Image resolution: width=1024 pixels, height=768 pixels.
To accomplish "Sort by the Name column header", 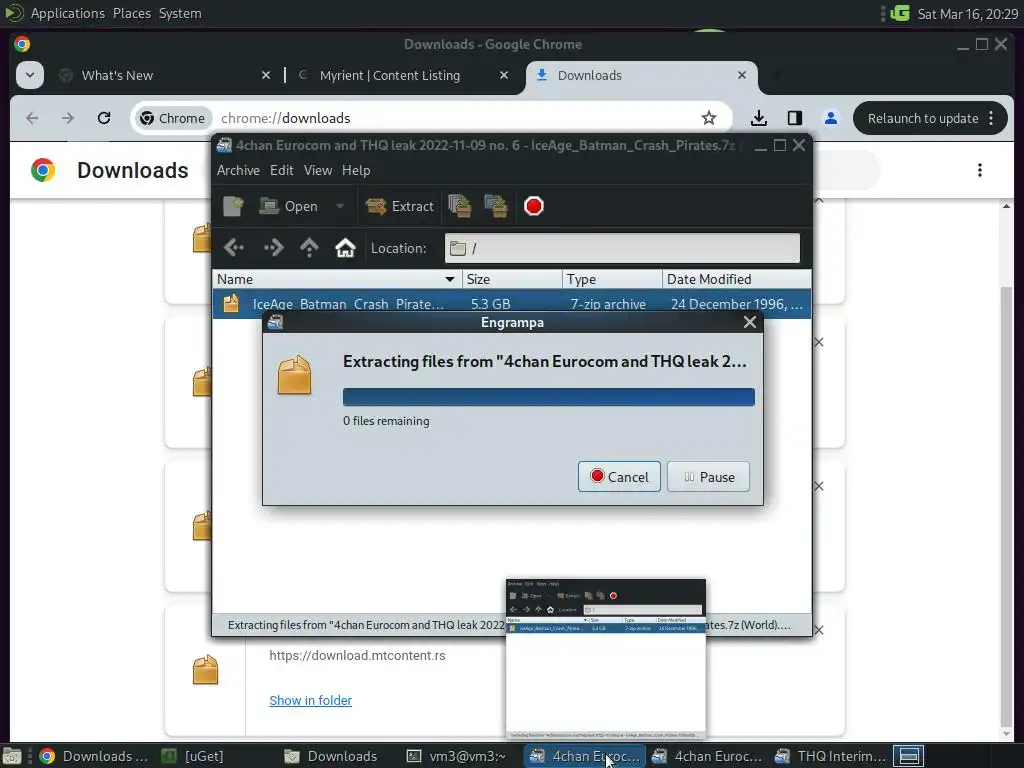I will click(x=337, y=280).
